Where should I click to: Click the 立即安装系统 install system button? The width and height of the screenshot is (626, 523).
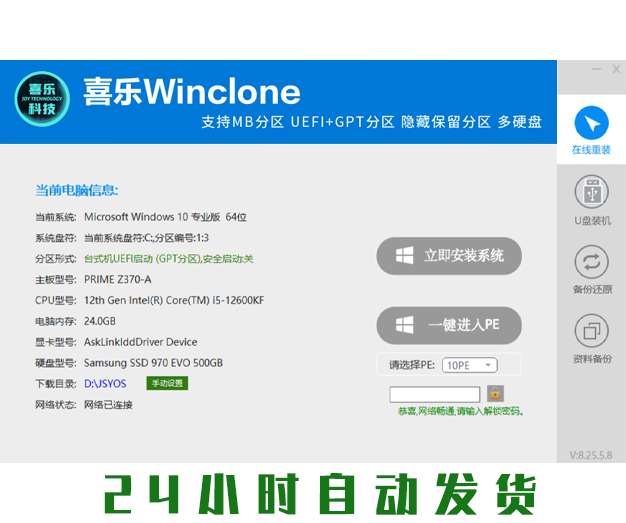tap(449, 256)
